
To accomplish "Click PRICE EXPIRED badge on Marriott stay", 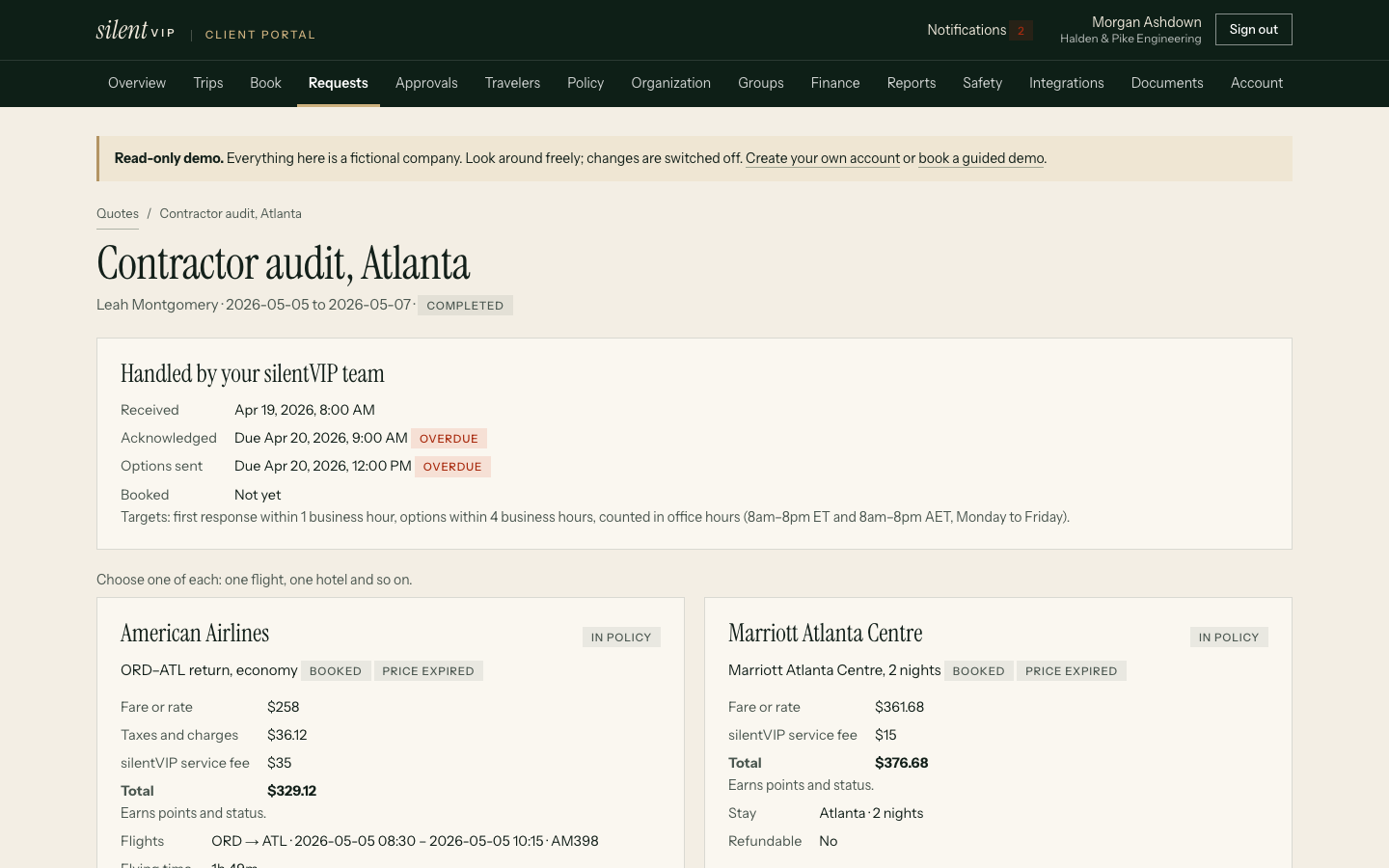I will tap(1072, 671).
